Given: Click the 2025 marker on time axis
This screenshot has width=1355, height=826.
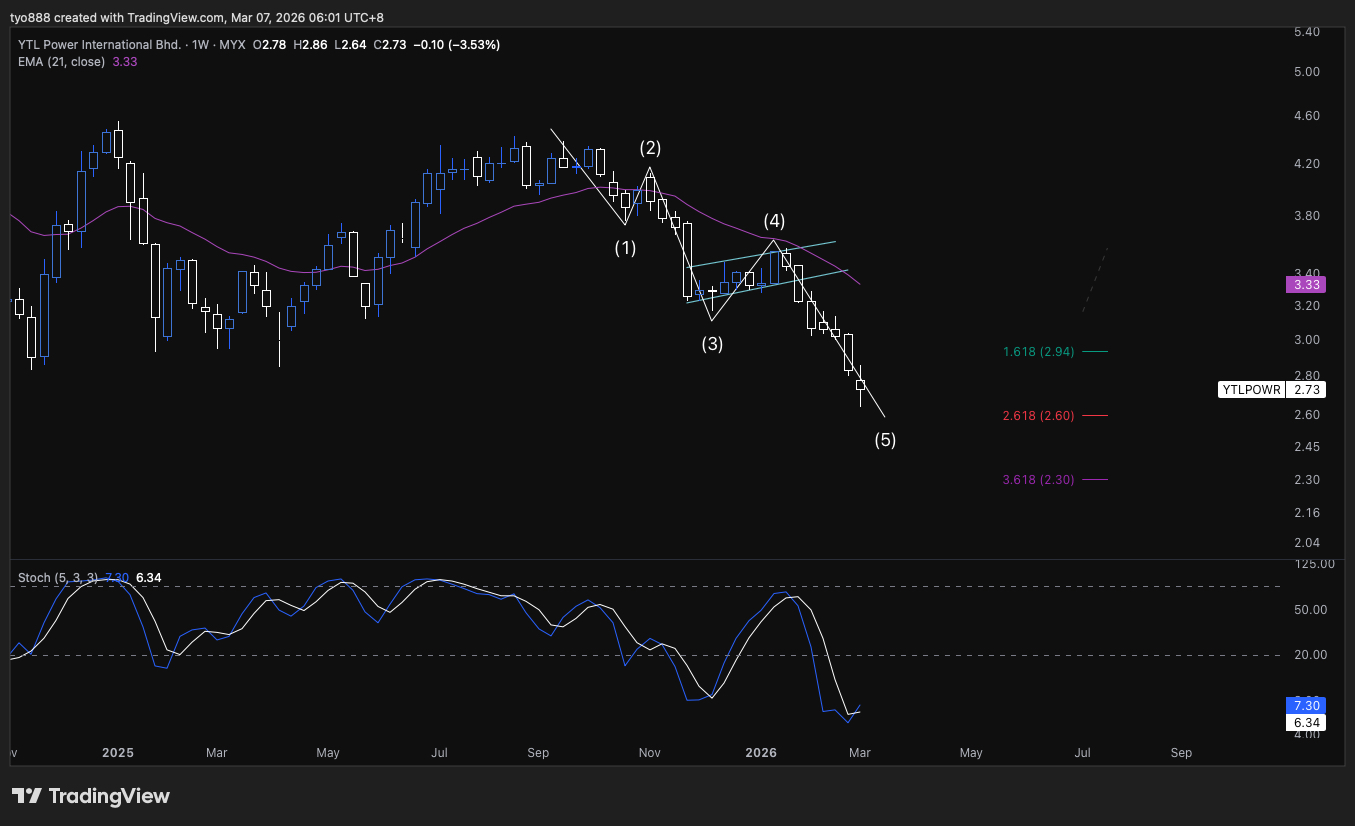Looking at the screenshot, I should point(118,752).
